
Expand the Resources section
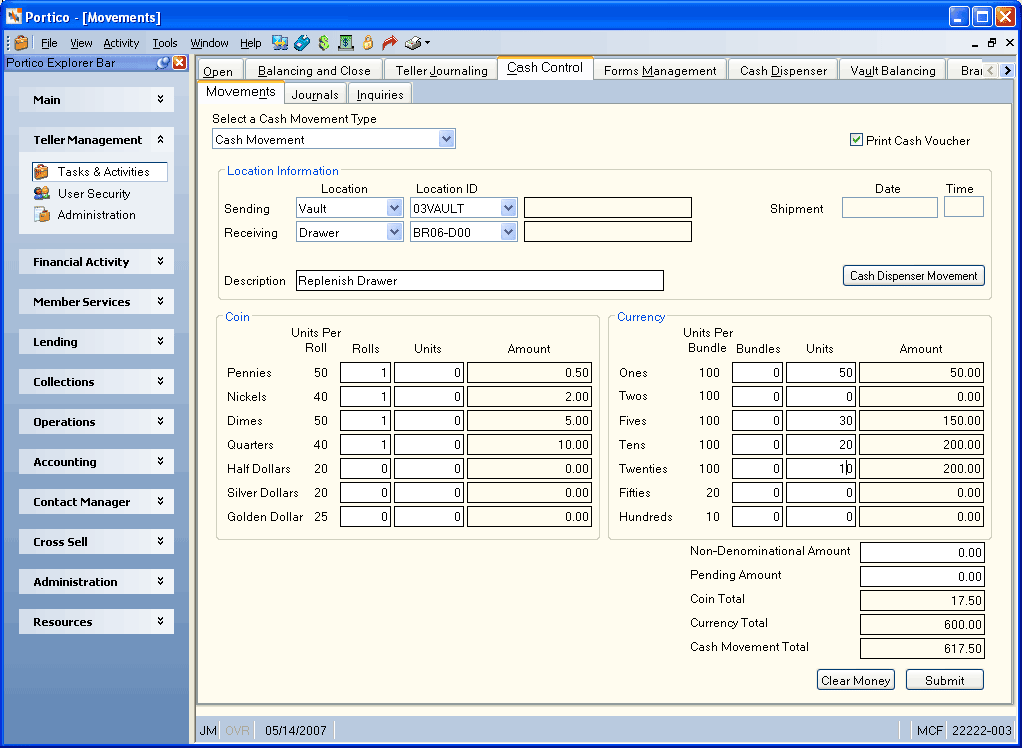[160, 622]
